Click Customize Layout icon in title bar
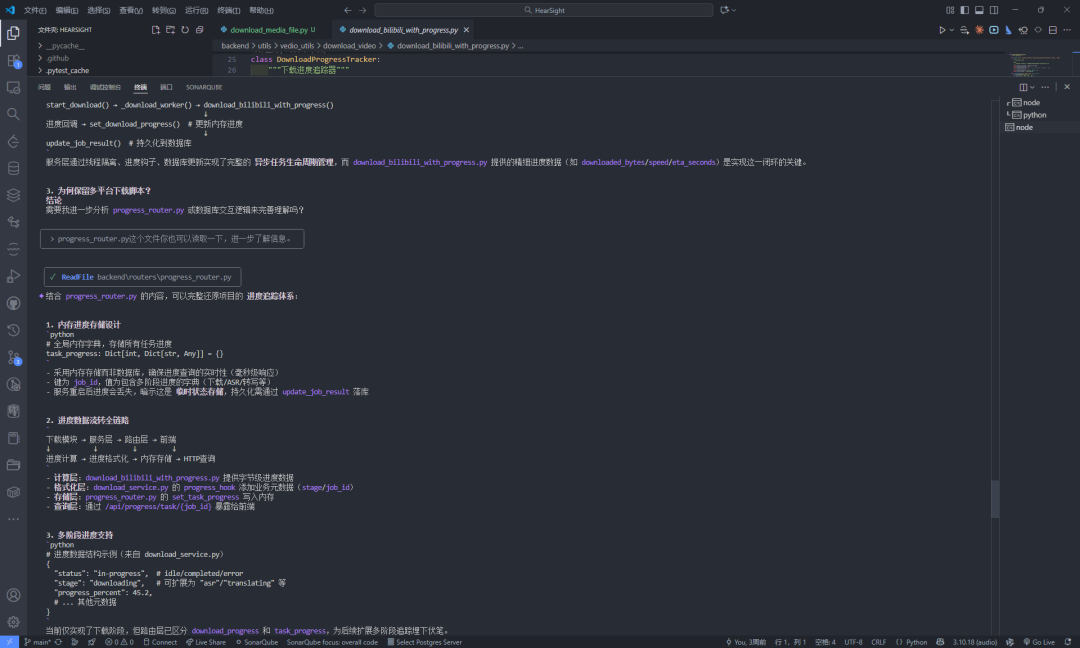1080x648 pixels. 950,10
